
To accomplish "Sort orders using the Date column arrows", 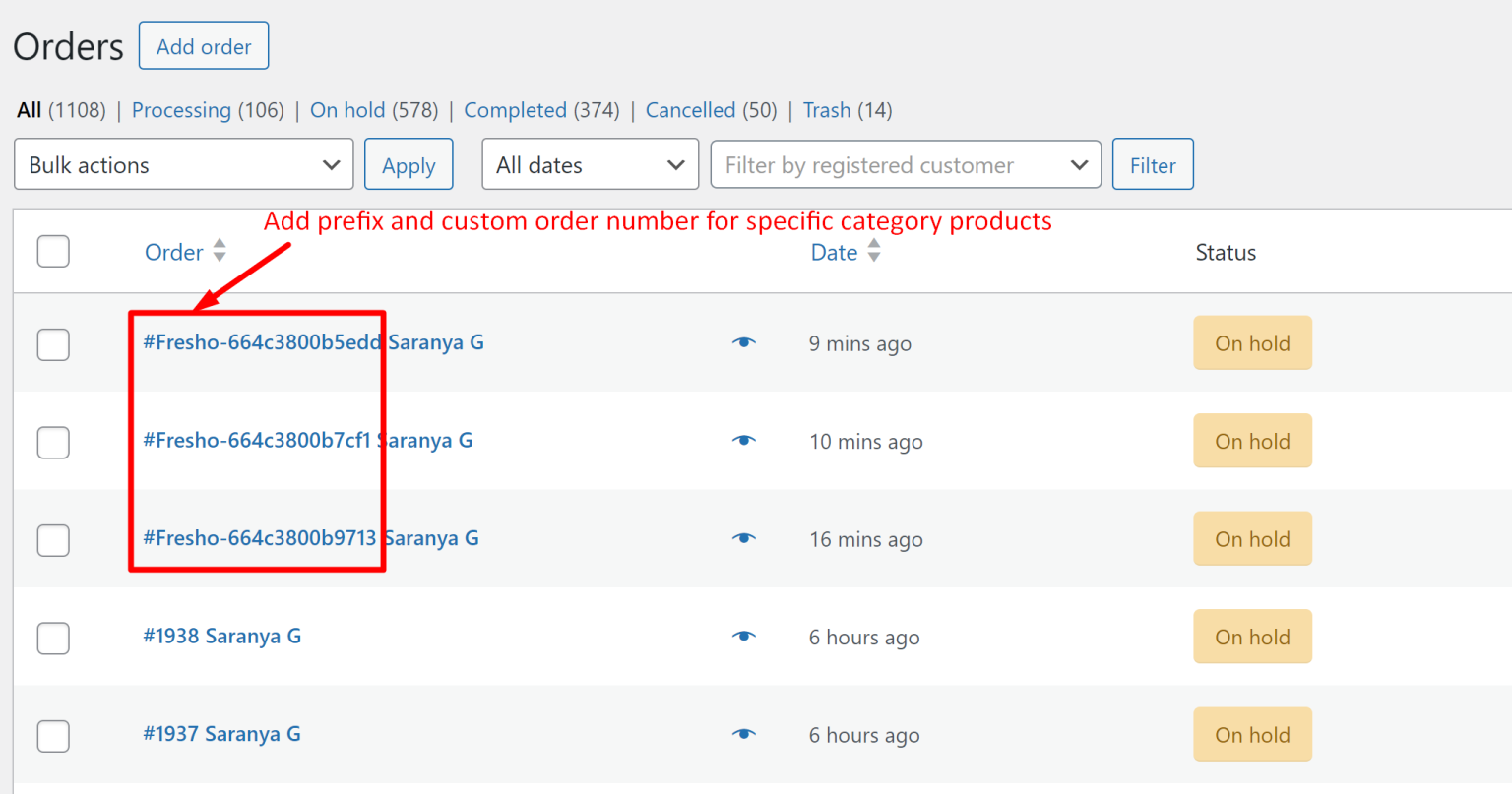I will tap(874, 252).
